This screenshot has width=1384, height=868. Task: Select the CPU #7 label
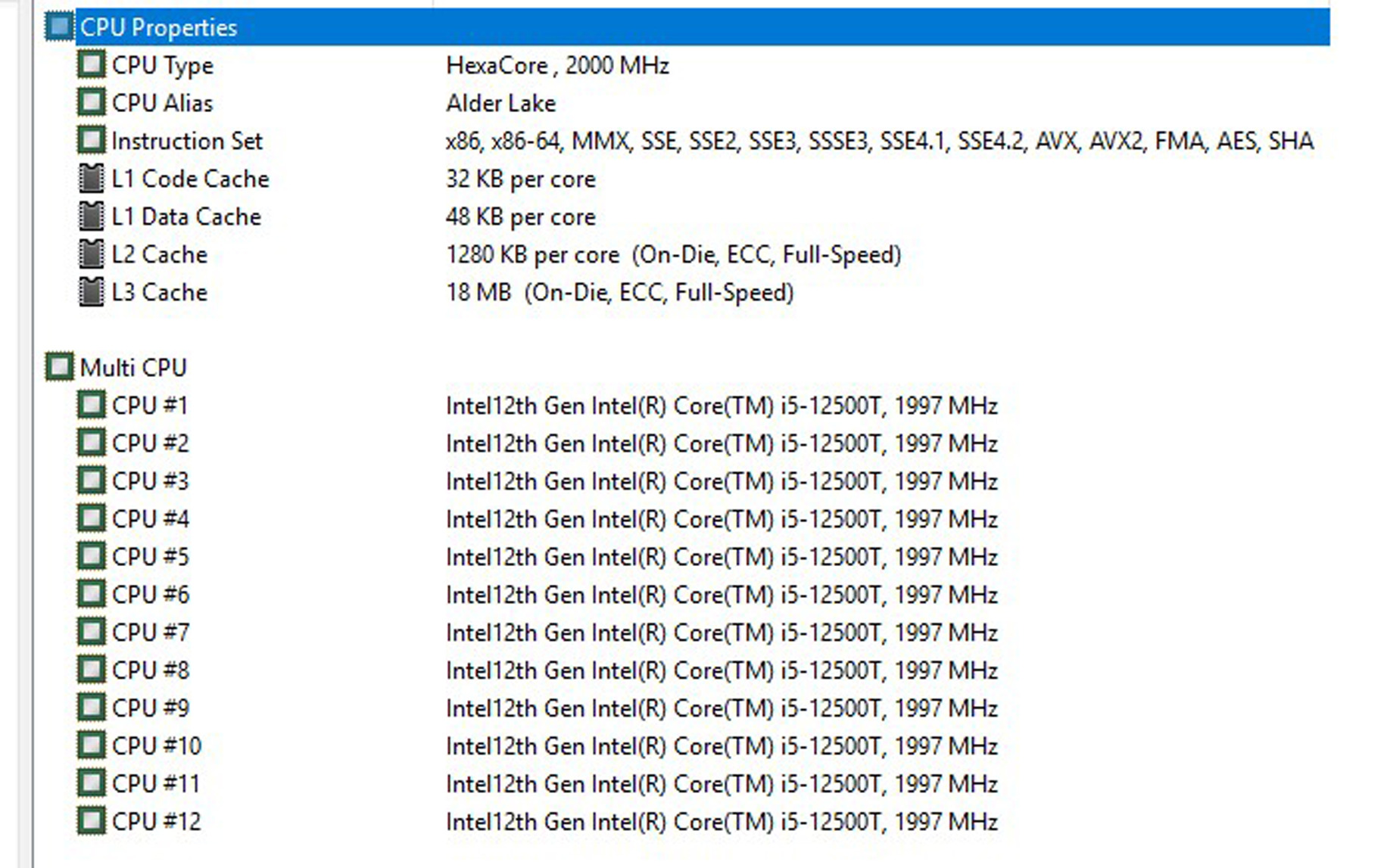[x=150, y=633]
